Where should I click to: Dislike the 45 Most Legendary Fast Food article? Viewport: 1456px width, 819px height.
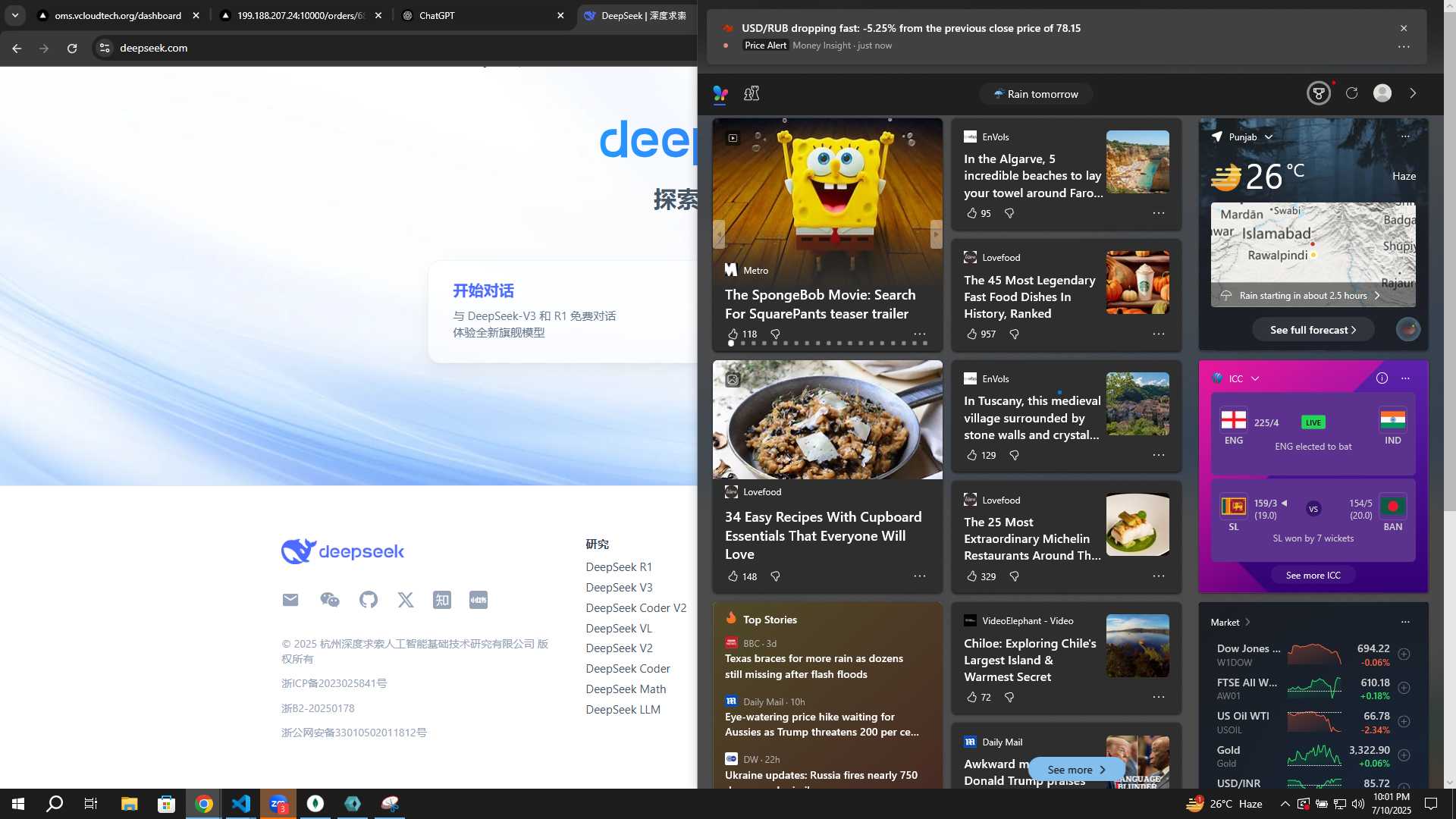coord(1014,334)
